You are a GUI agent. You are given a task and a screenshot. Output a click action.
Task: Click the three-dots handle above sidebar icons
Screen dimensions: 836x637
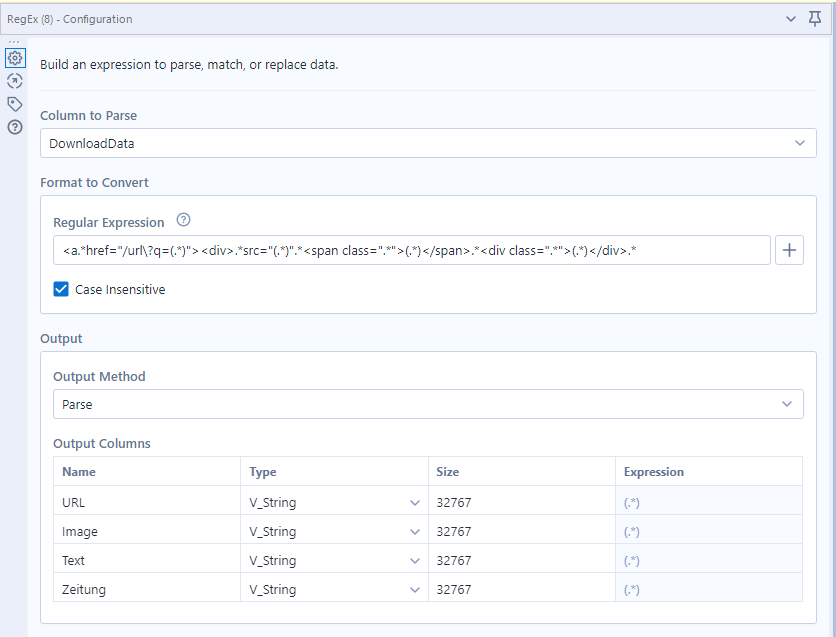pos(15,42)
